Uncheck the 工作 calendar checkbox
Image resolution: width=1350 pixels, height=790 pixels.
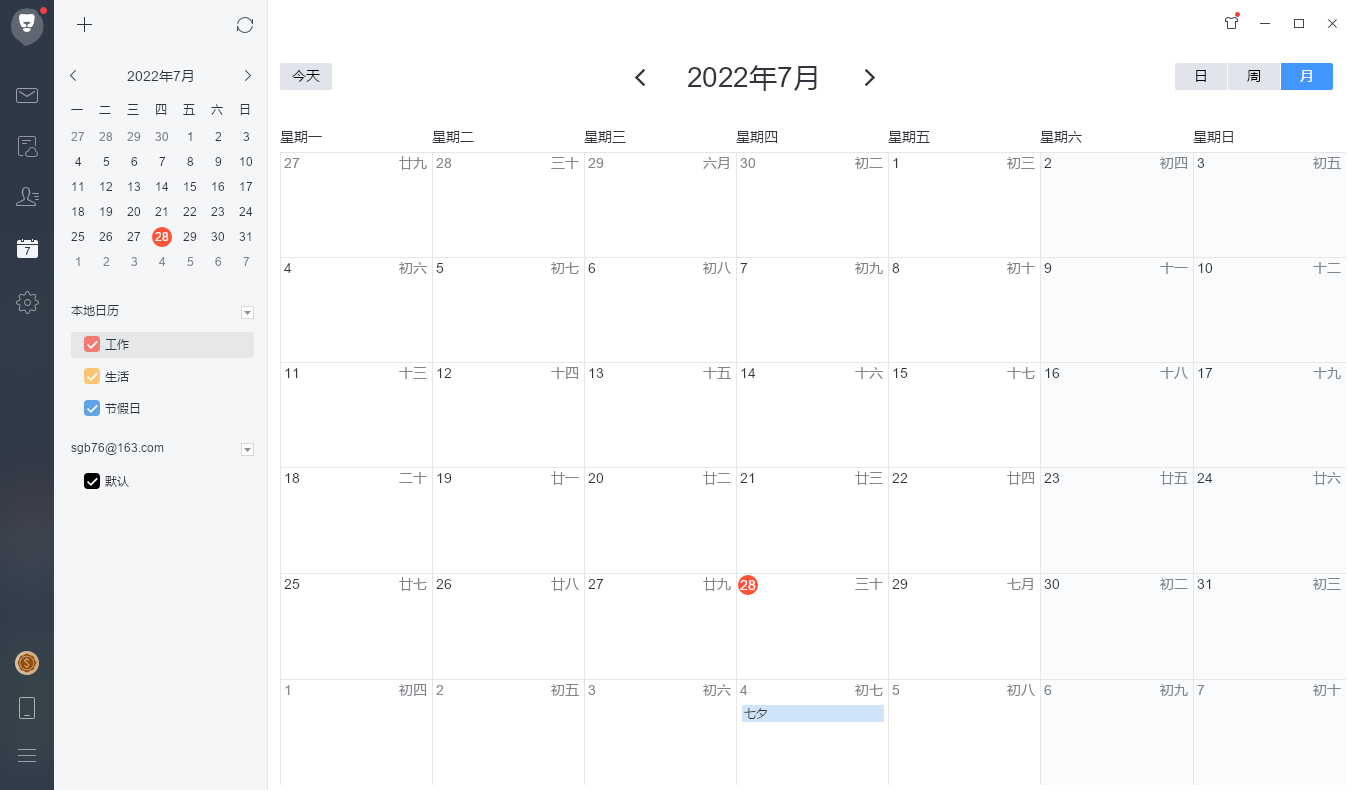tap(92, 345)
